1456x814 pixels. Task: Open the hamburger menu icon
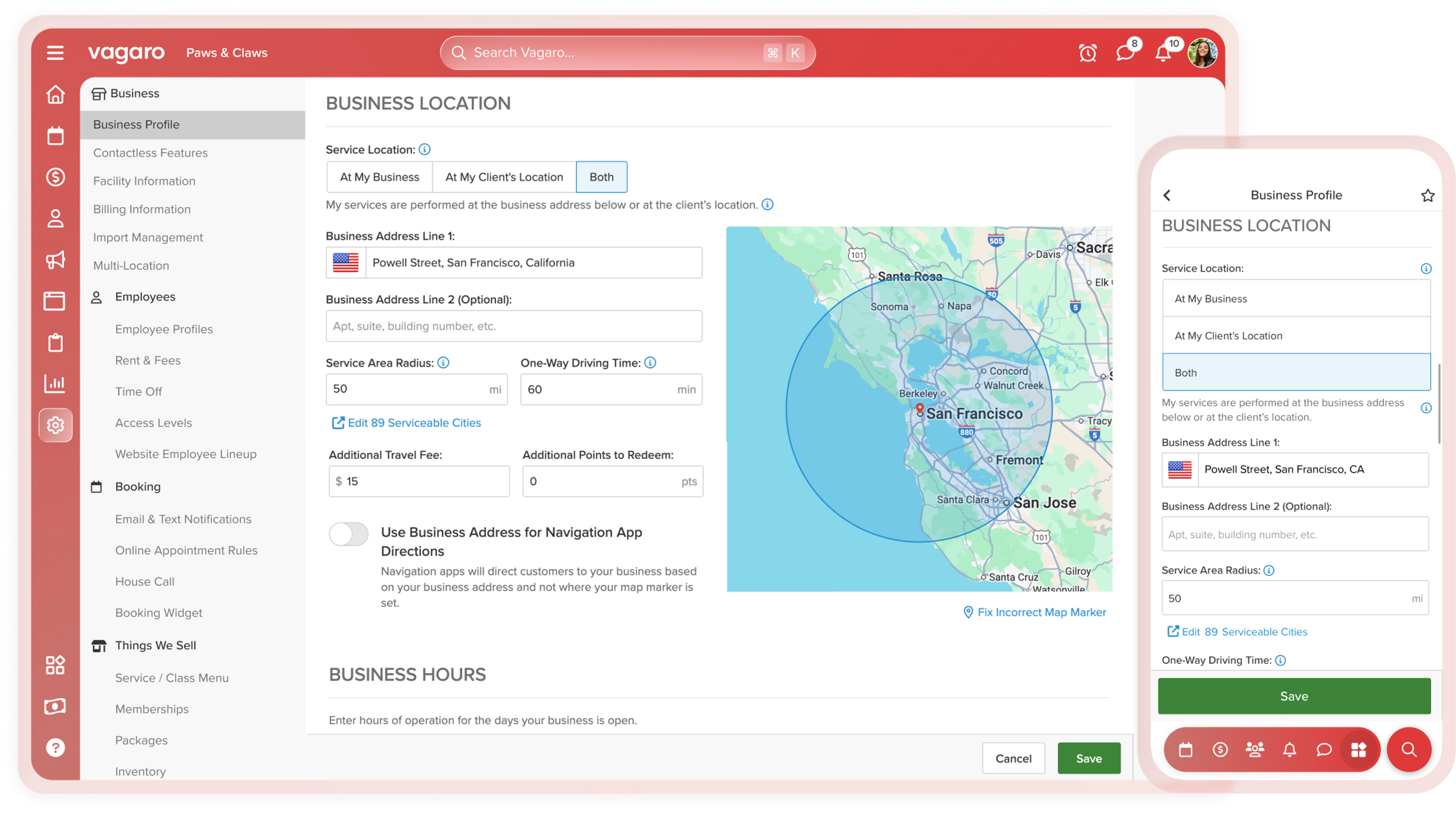point(55,53)
